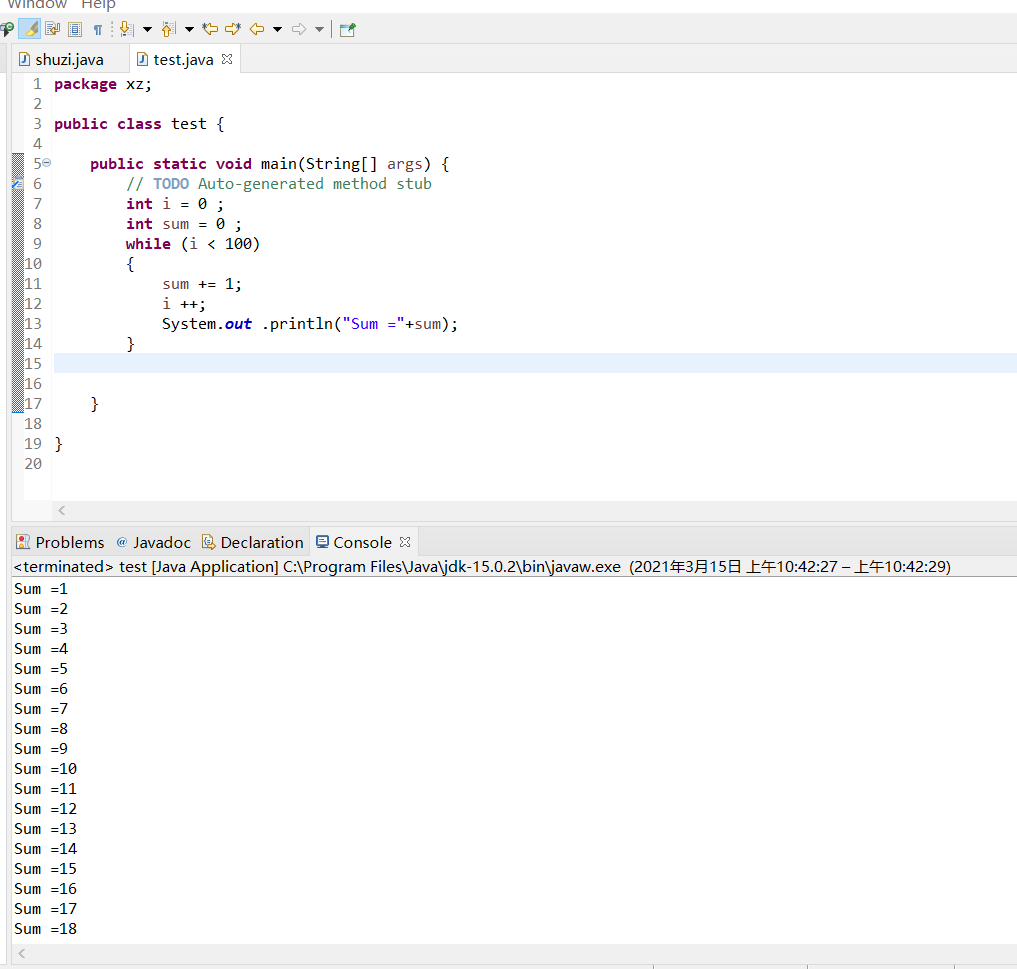Click console output line 'Sum =18'

tap(45, 929)
